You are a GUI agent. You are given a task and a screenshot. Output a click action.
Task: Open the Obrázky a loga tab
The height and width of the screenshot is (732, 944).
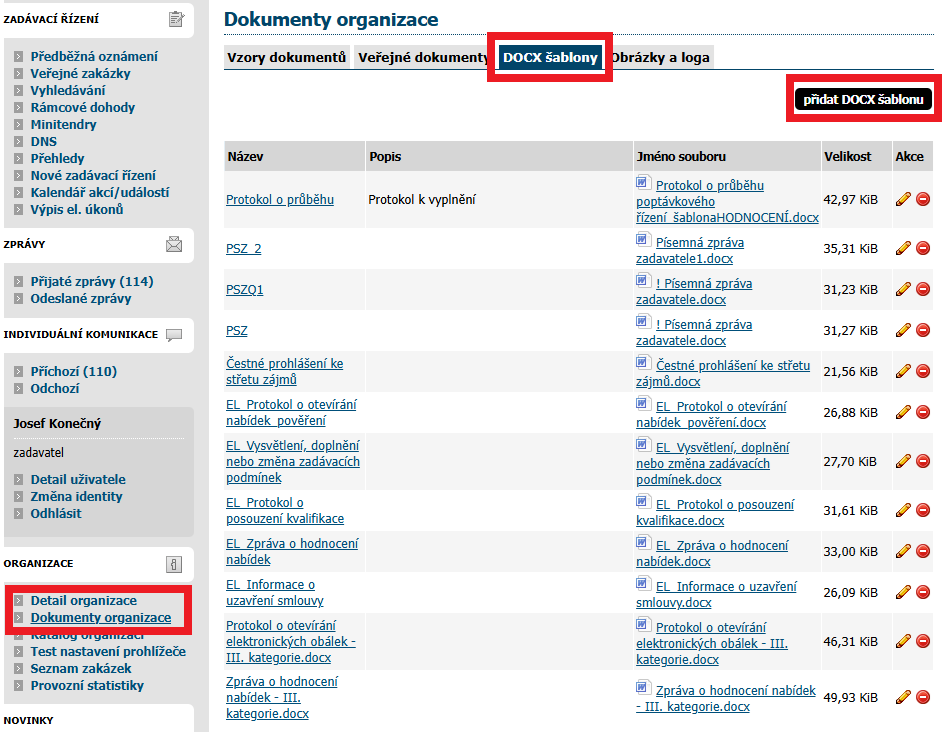660,57
